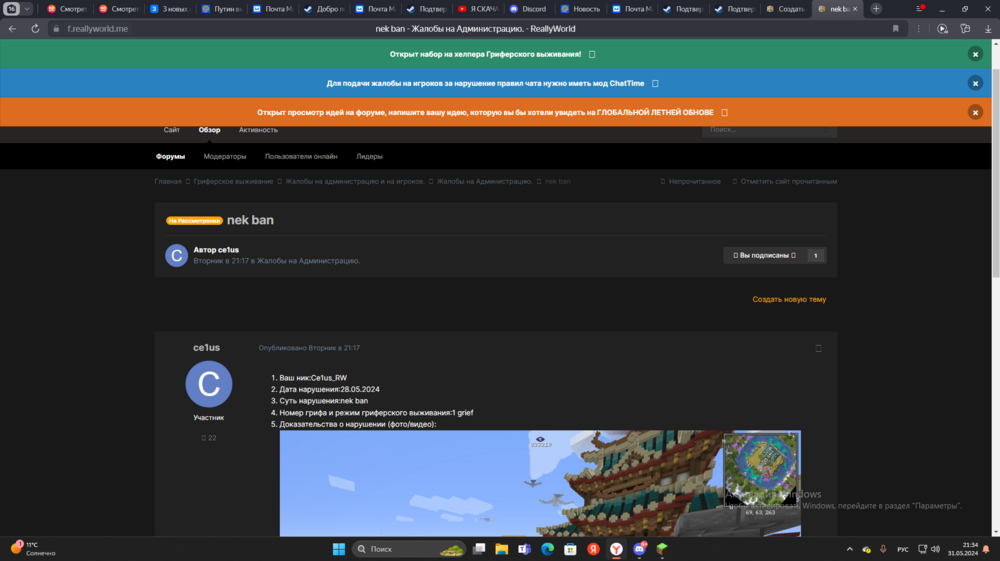
Task: Go back using browser back arrow
Action: click(12, 29)
